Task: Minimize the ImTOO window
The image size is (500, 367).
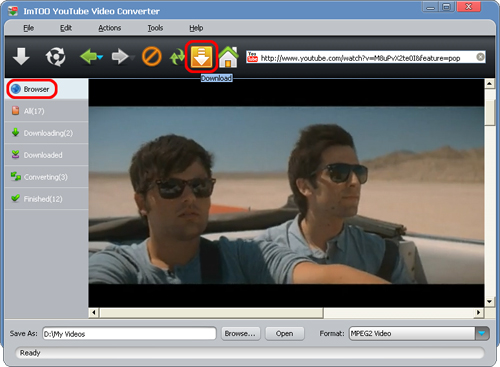Action: tap(430, 7)
